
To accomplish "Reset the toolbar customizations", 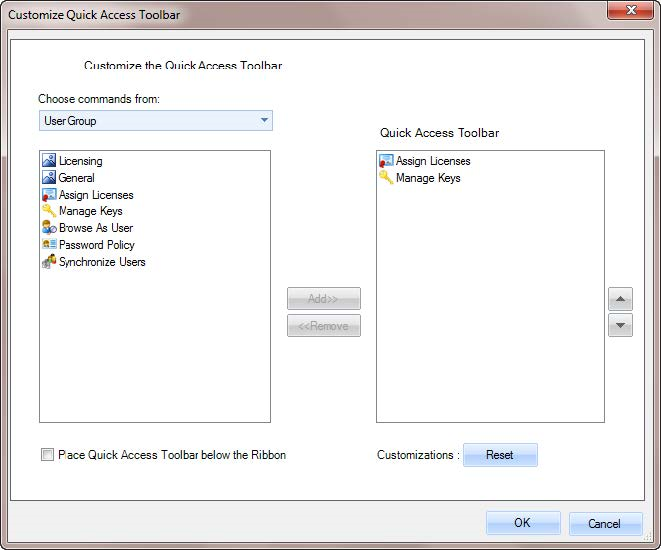I will [500, 455].
